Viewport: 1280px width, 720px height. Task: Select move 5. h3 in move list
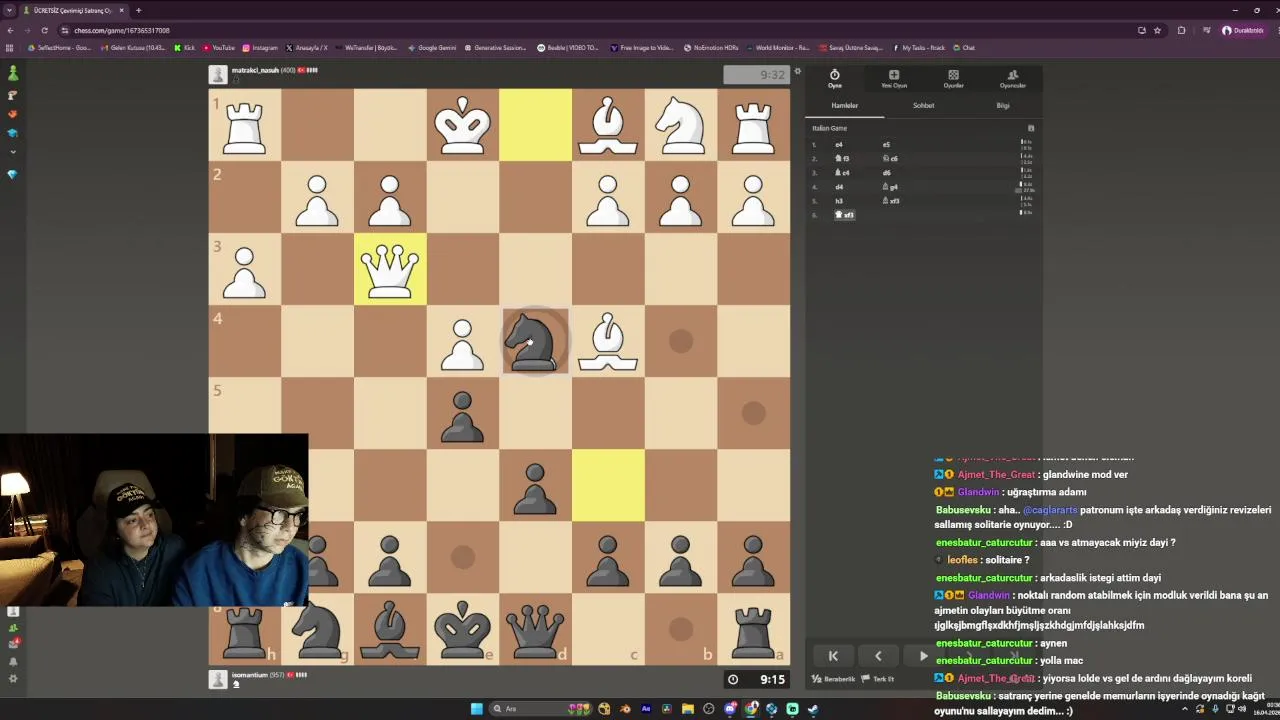click(839, 201)
